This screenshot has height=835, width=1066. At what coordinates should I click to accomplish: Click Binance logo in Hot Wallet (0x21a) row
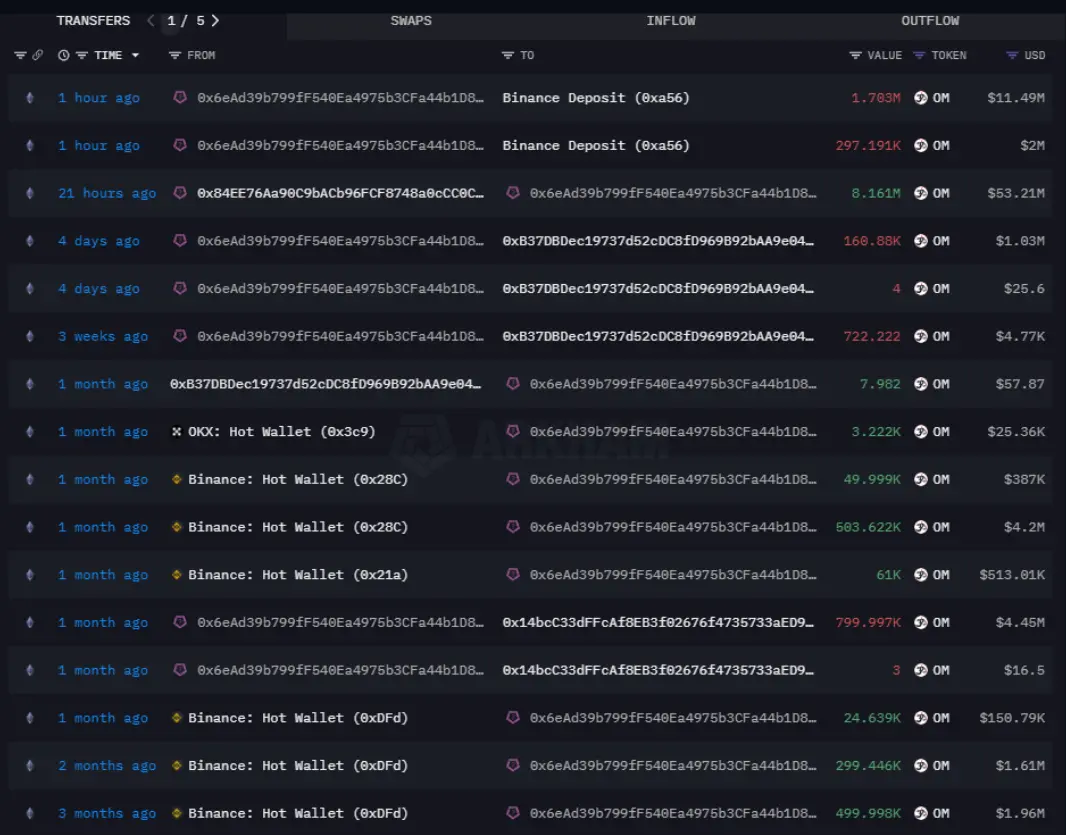(177, 574)
